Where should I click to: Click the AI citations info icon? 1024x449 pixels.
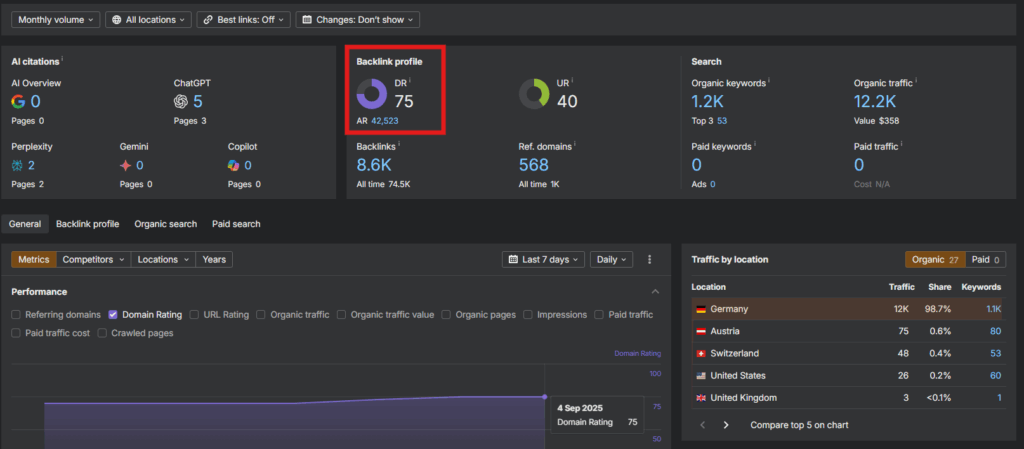(x=62, y=59)
